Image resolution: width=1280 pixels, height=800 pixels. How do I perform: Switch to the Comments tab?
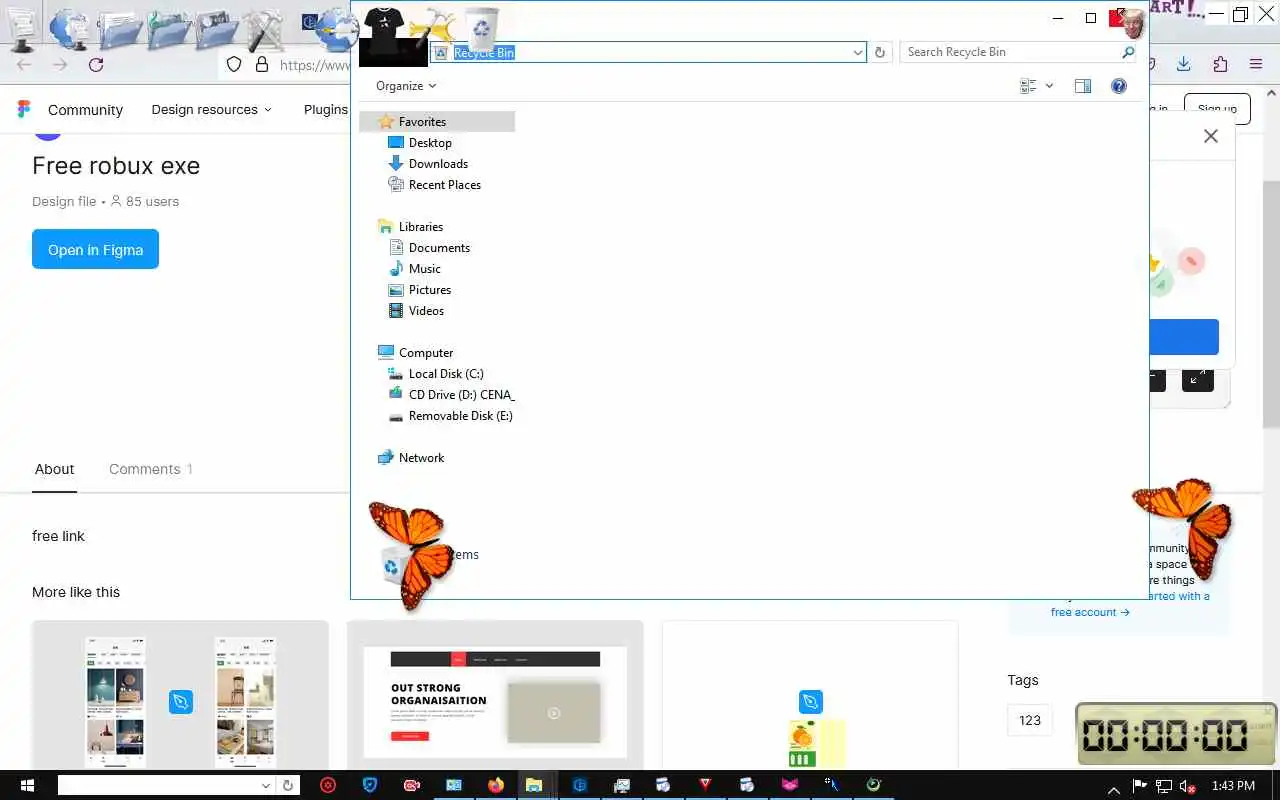pyautogui.click(x=151, y=469)
